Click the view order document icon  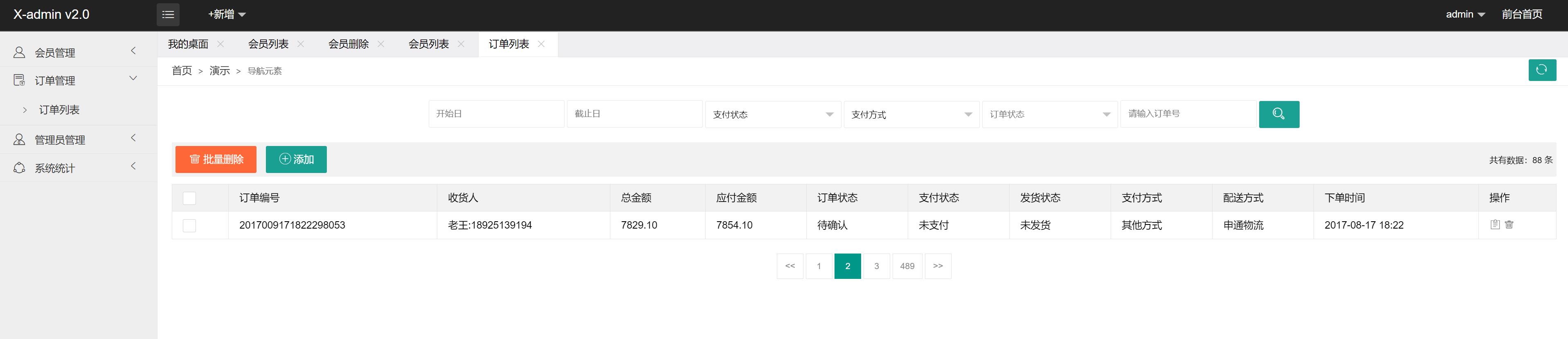[1495, 225]
